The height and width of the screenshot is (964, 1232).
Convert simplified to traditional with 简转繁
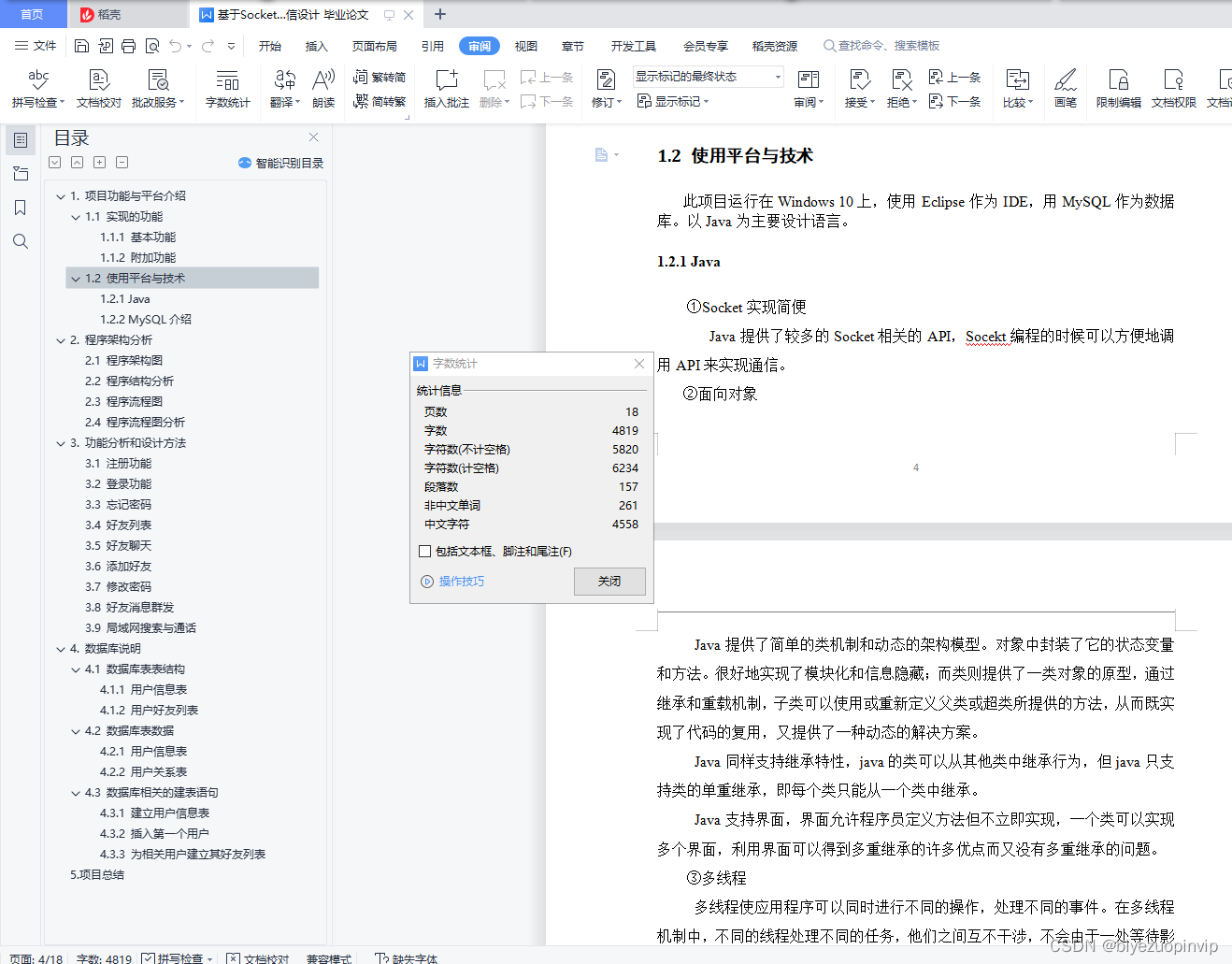click(x=380, y=101)
